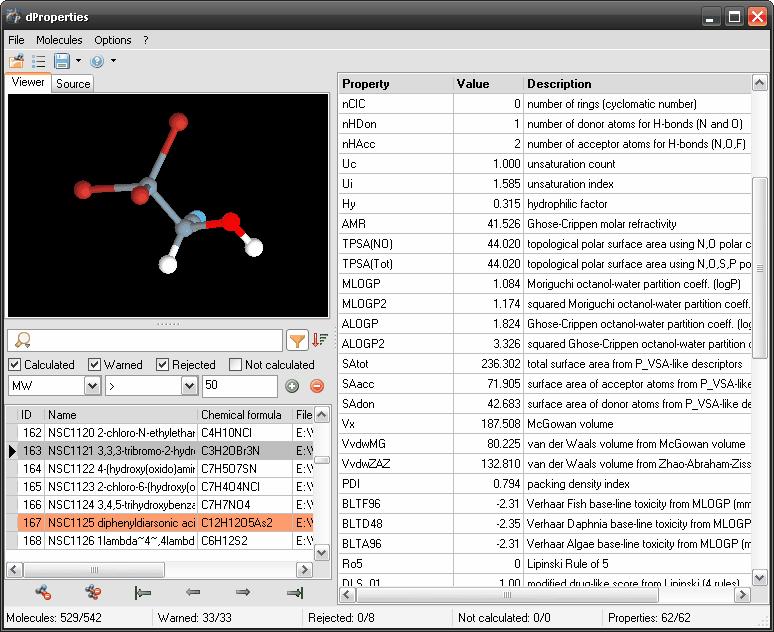Screen dimensions: 774x632
Task: Open the MW property dropdown
Action: [93, 386]
